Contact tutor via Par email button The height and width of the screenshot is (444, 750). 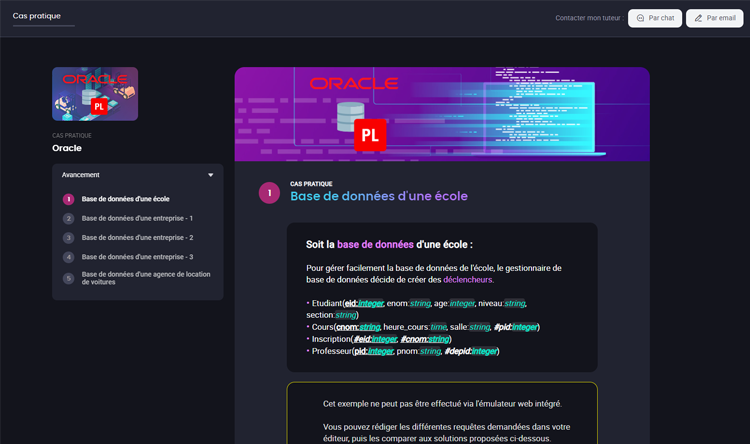click(x=715, y=18)
